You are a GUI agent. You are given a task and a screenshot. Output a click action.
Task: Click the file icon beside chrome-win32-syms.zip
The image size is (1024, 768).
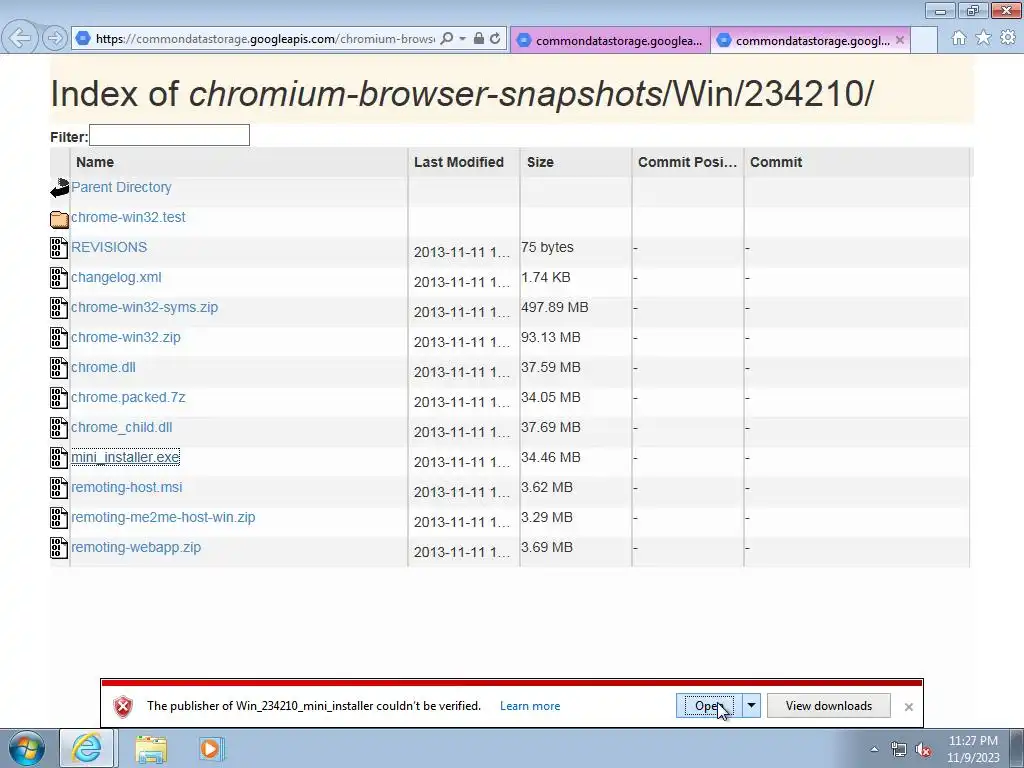(59, 308)
